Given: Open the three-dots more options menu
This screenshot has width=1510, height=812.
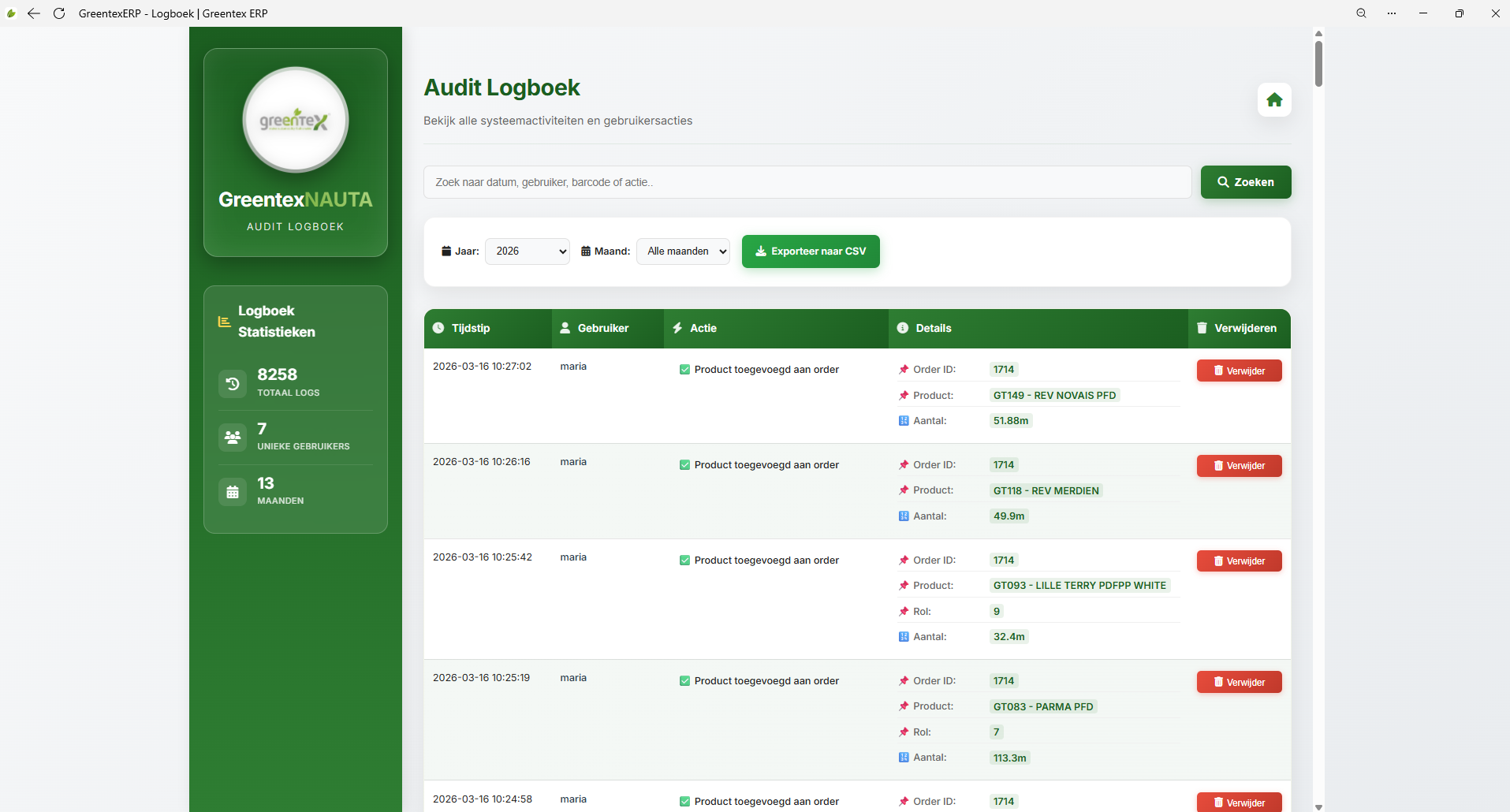Looking at the screenshot, I should [x=1392, y=13].
